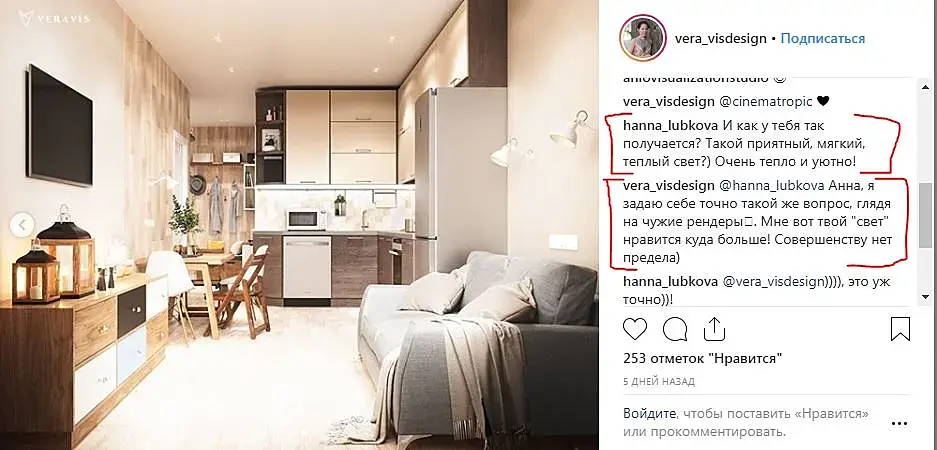Open vera_visdesign username in header
The image size is (937, 450).
tap(720, 38)
